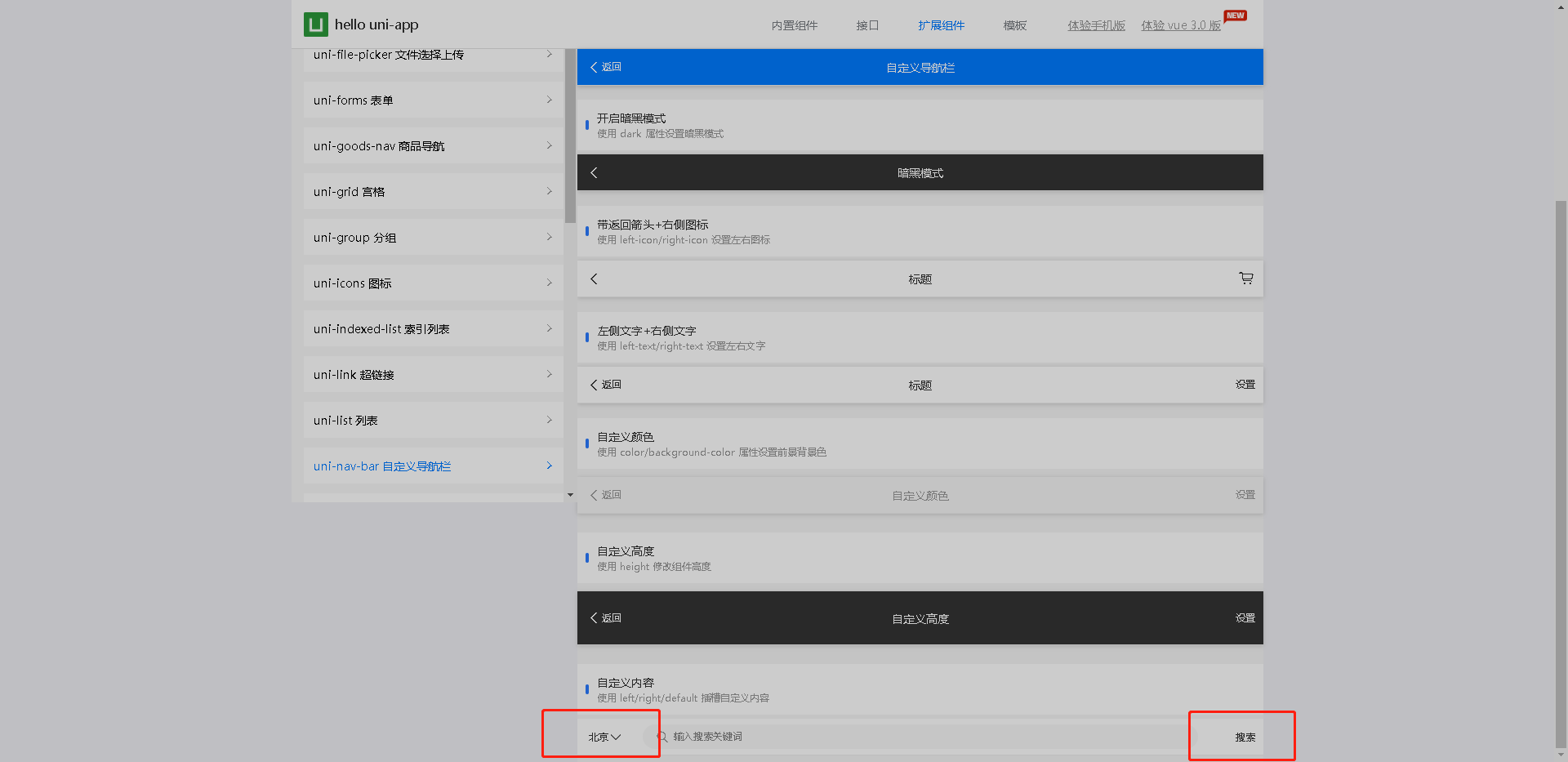Click the down arrow at the sidebar scrollbar bottom
The height and width of the screenshot is (762, 1568).
(x=569, y=494)
